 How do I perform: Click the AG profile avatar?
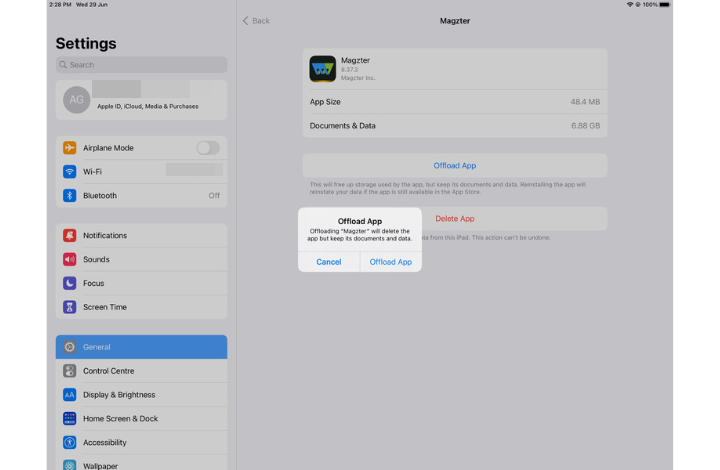76,100
